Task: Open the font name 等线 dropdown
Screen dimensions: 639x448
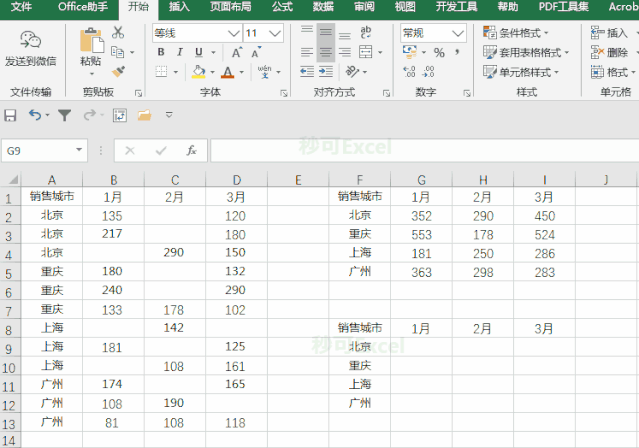Action: point(234,33)
